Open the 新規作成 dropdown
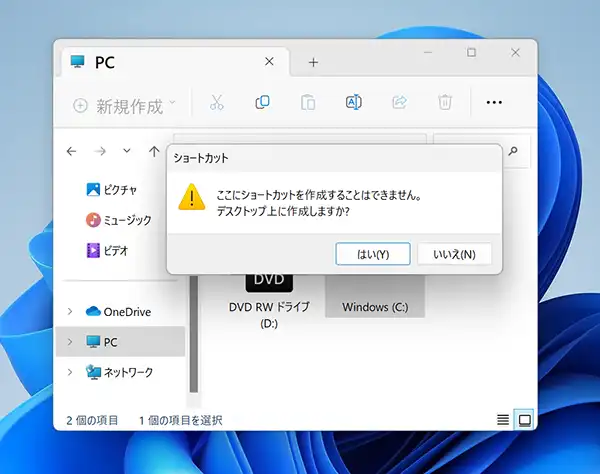600x474 pixels. click(124, 106)
